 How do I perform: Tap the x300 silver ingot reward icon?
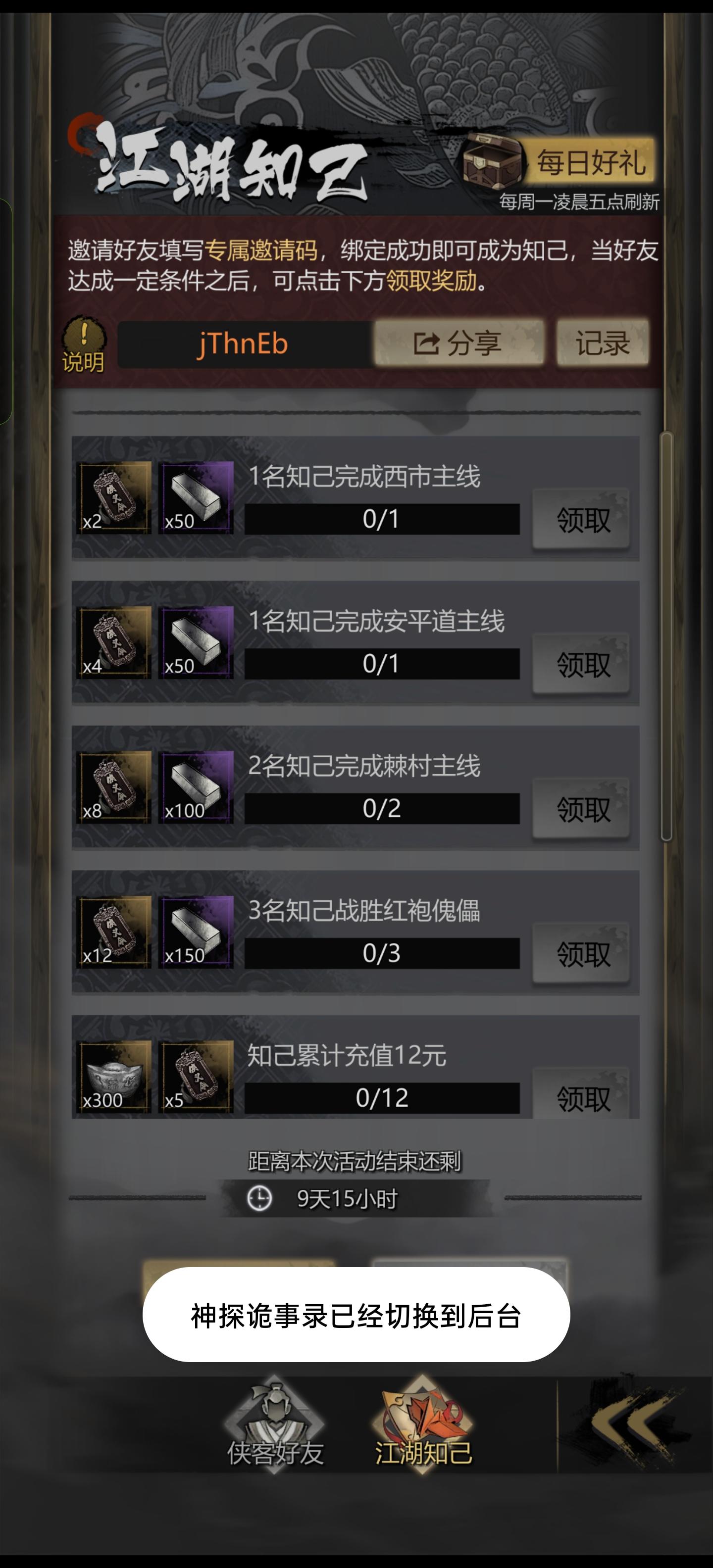pyautogui.click(x=114, y=1077)
